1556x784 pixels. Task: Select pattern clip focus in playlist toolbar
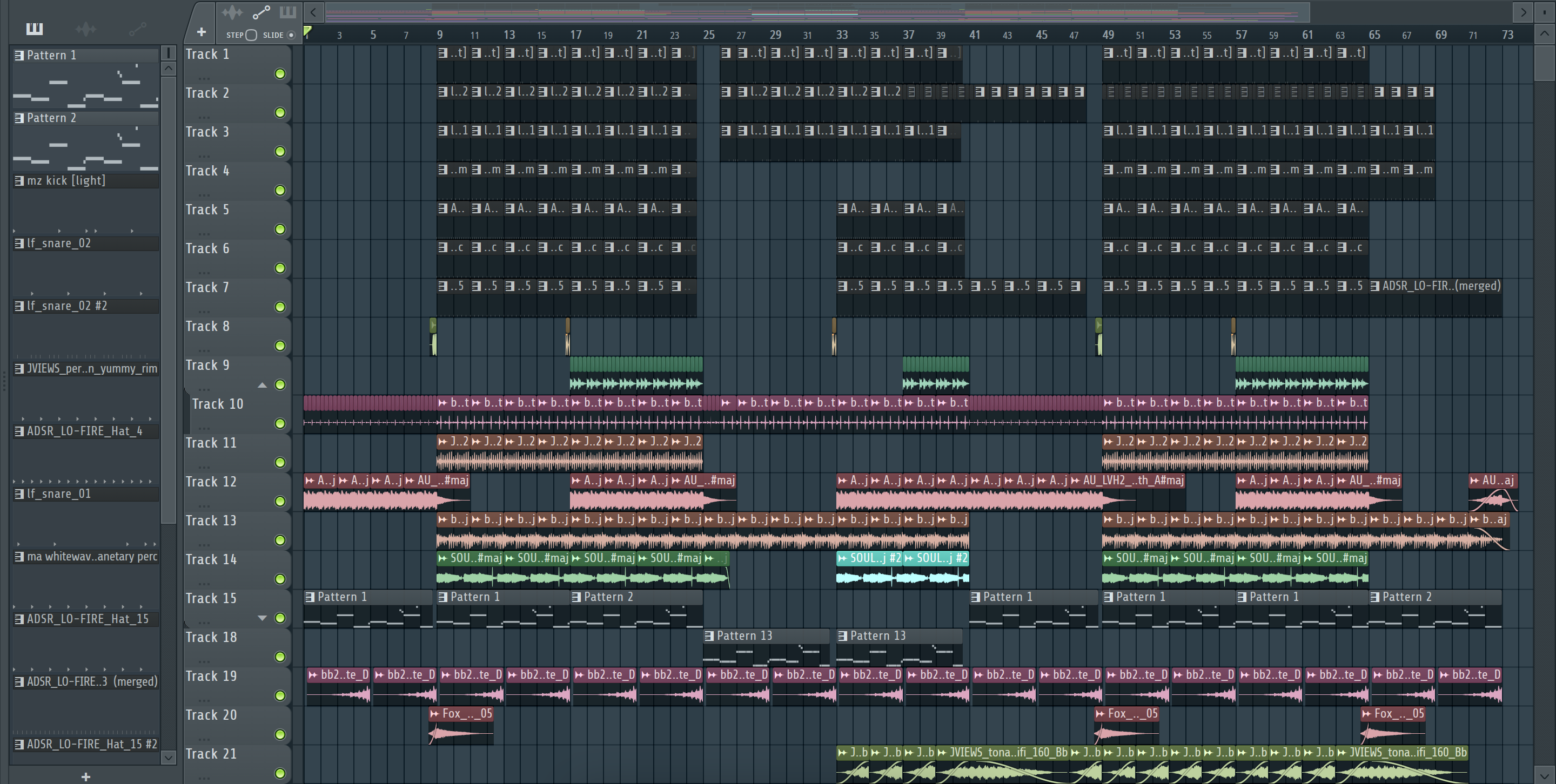point(288,12)
